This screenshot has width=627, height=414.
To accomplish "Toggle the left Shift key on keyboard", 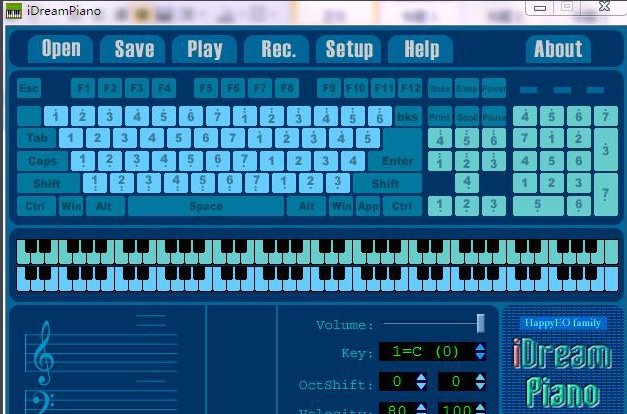I will (x=47, y=184).
